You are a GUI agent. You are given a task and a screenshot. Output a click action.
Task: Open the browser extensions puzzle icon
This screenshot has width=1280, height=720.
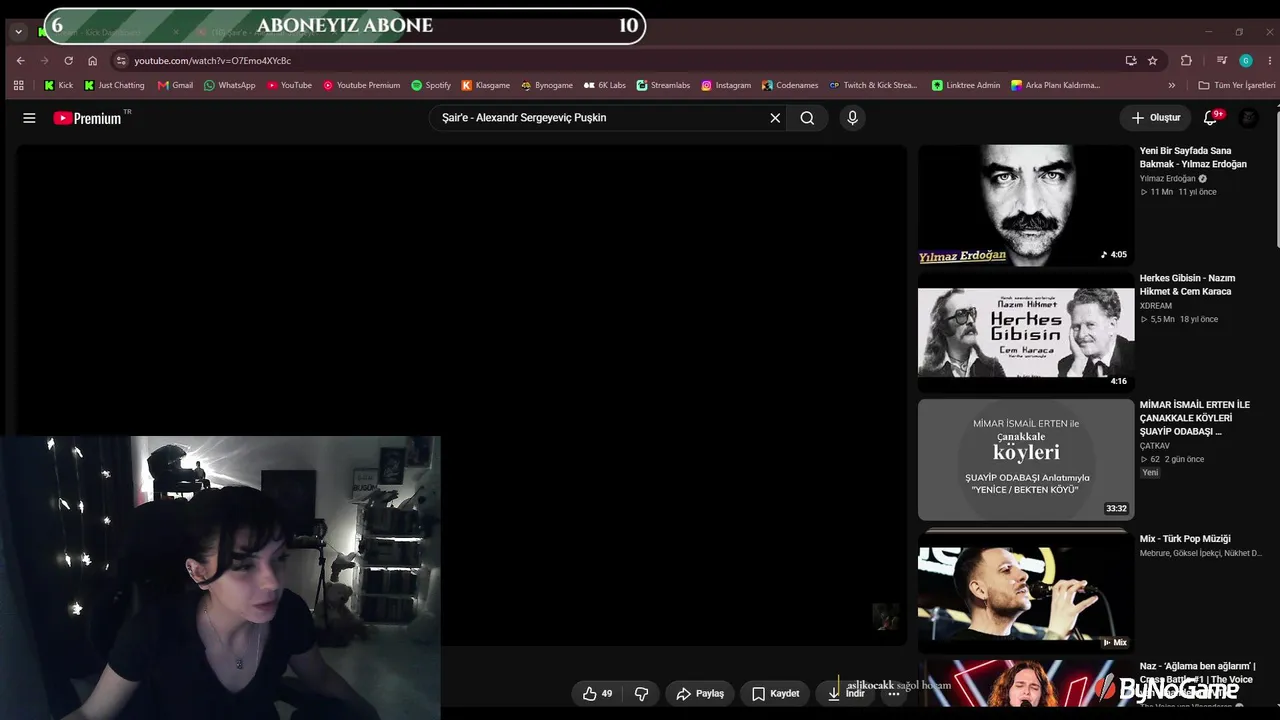[1186, 60]
